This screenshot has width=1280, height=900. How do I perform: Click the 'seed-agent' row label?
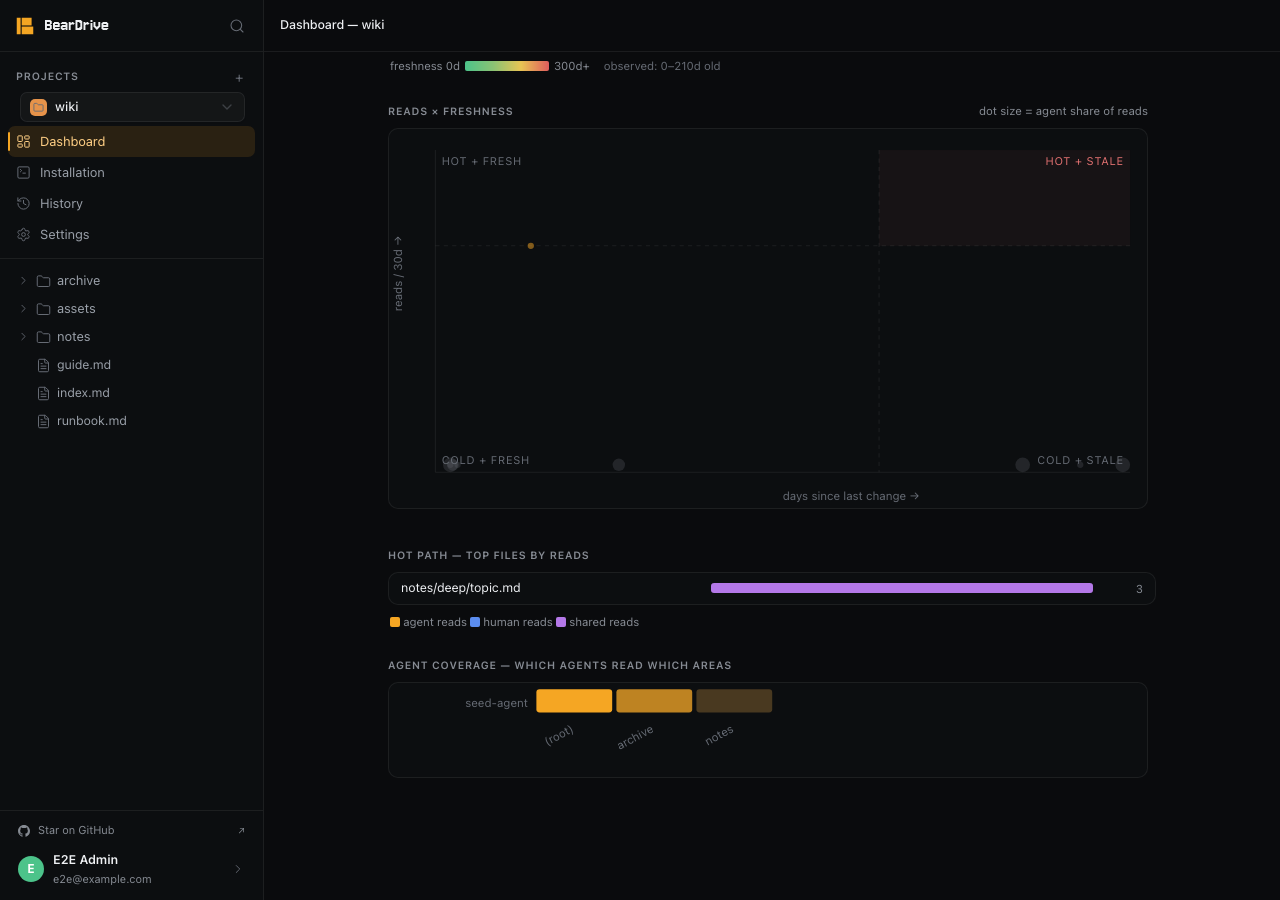pos(496,703)
